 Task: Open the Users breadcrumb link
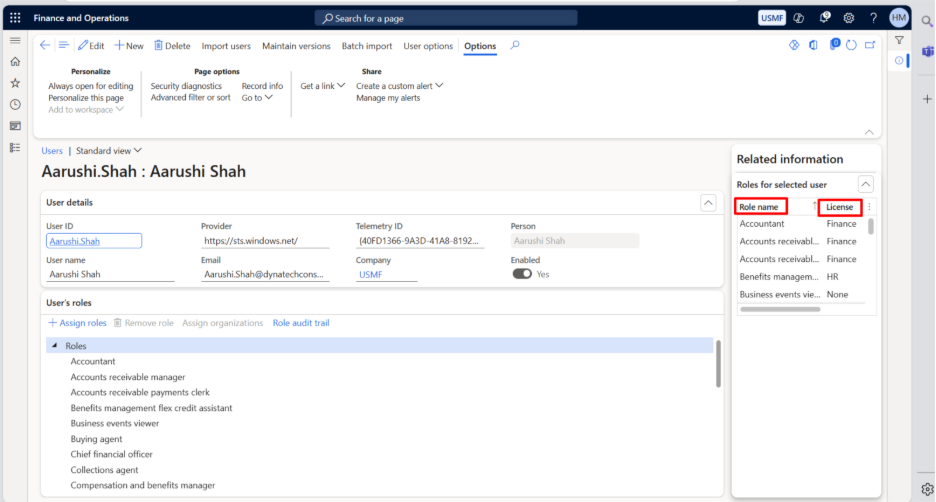click(52, 150)
